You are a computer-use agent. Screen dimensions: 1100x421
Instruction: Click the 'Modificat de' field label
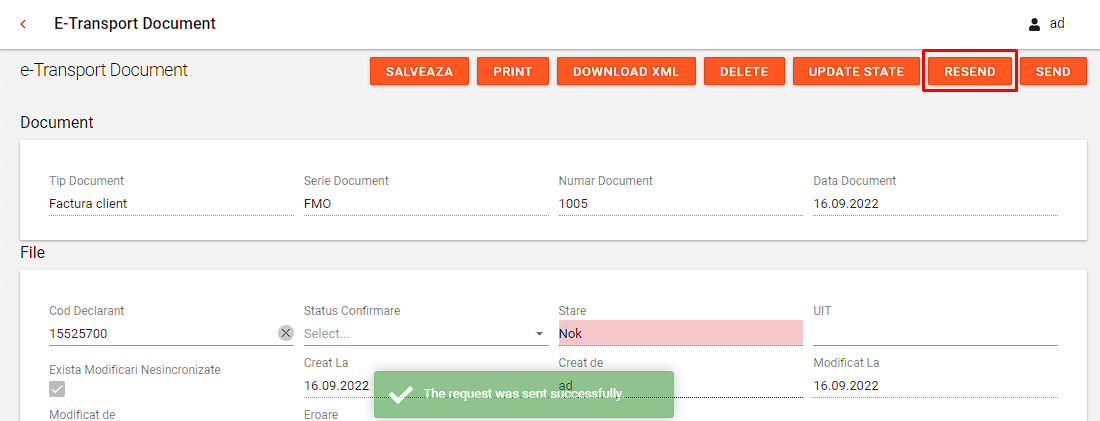tap(82, 415)
